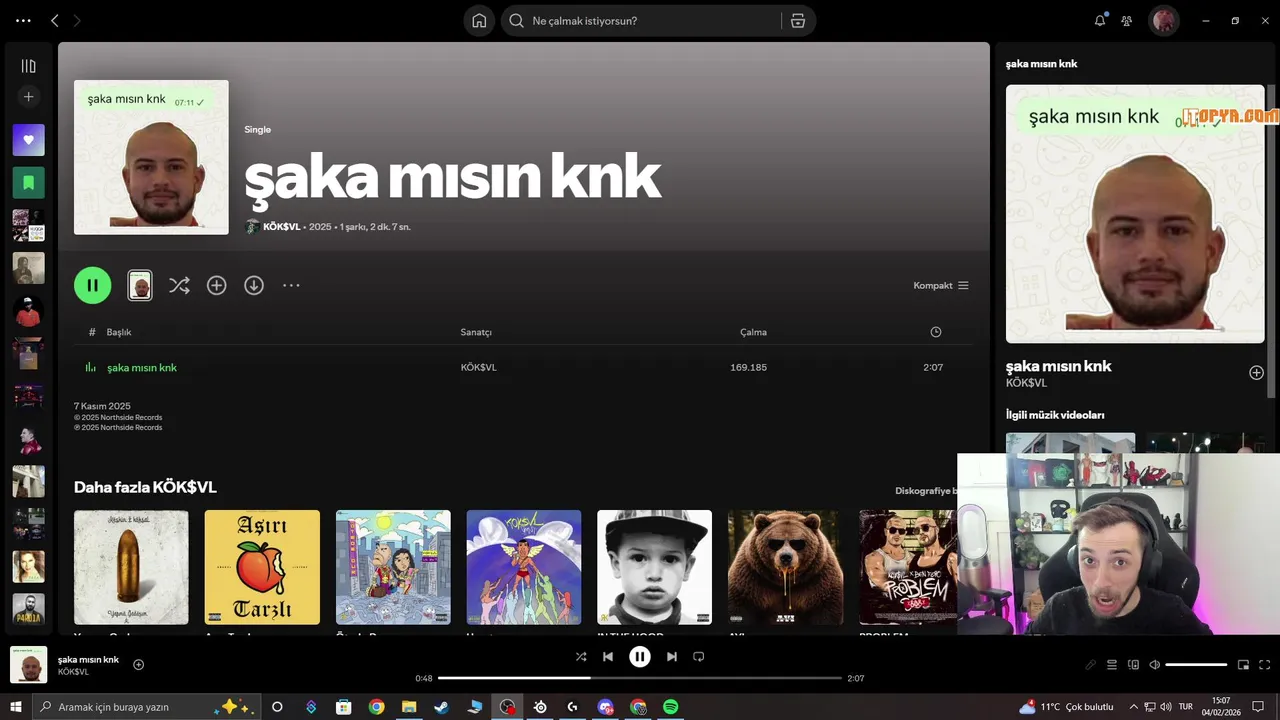
Task: Seek on the playback progress bar
Action: click(x=640, y=678)
